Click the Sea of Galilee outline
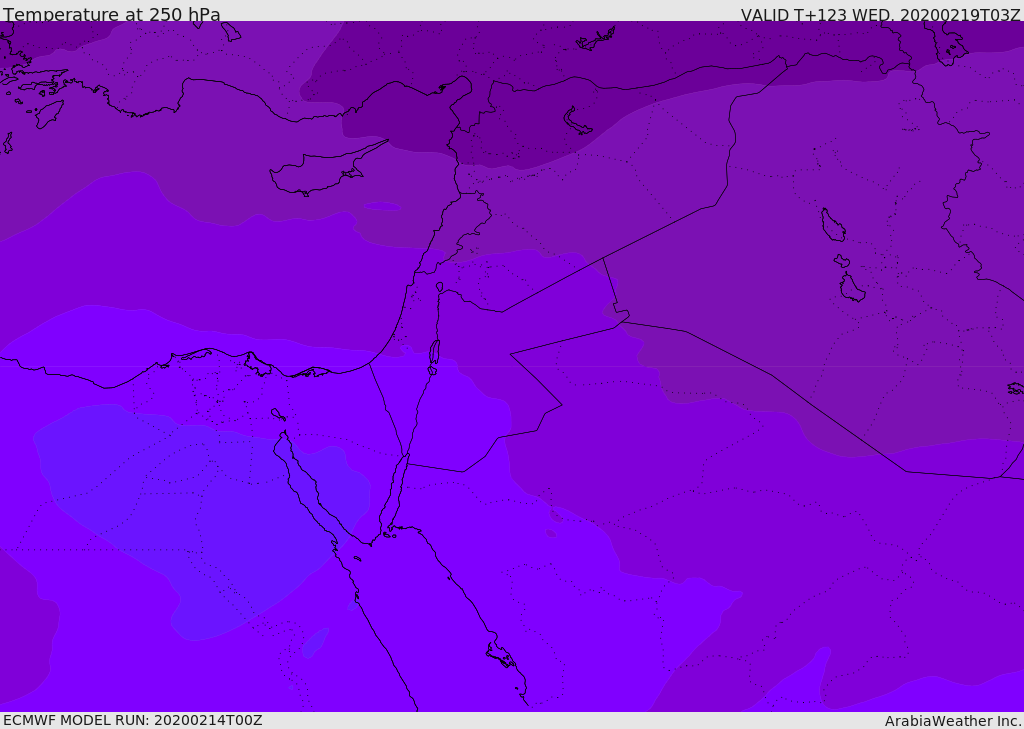The width and height of the screenshot is (1024, 729). click(x=440, y=288)
